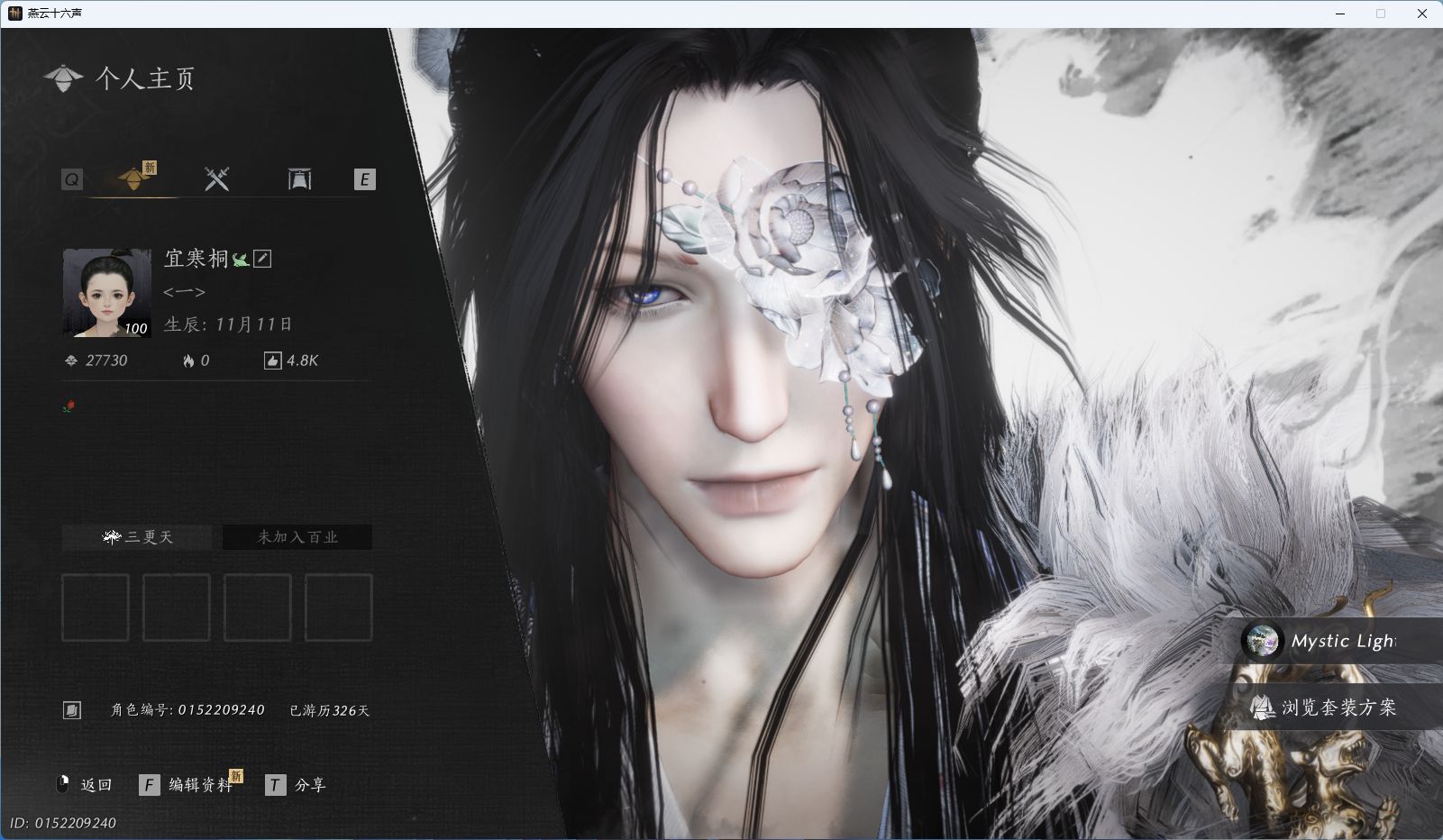The height and width of the screenshot is (840, 1443).
Task: Click 返回 to go back
Action: [85, 785]
